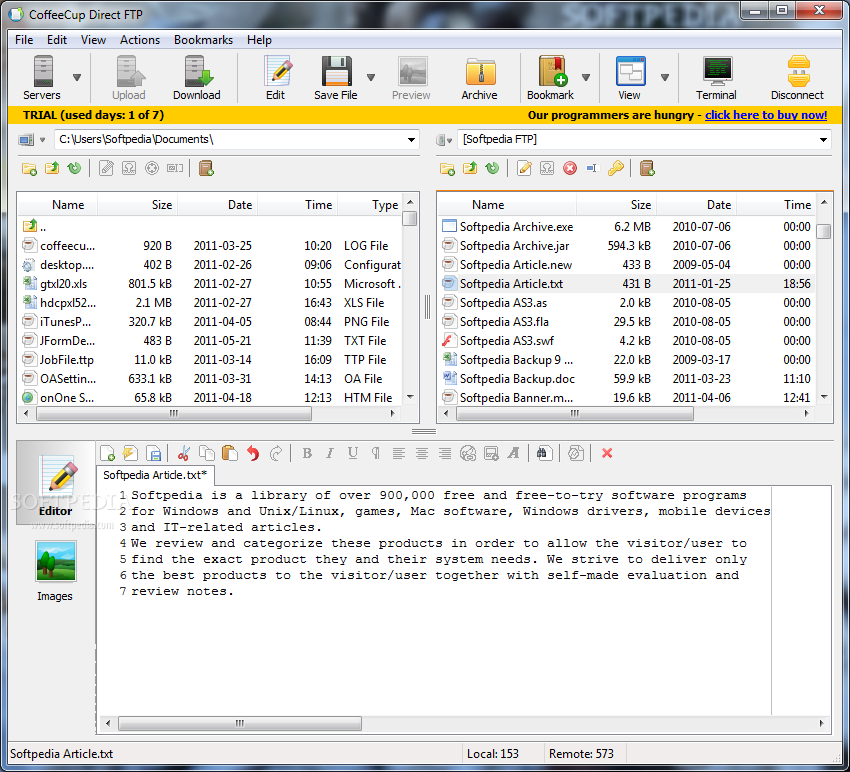This screenshot has width=850, height=772.
Task: Open local drive selector dropdown arrow
Action: point(42,140)
